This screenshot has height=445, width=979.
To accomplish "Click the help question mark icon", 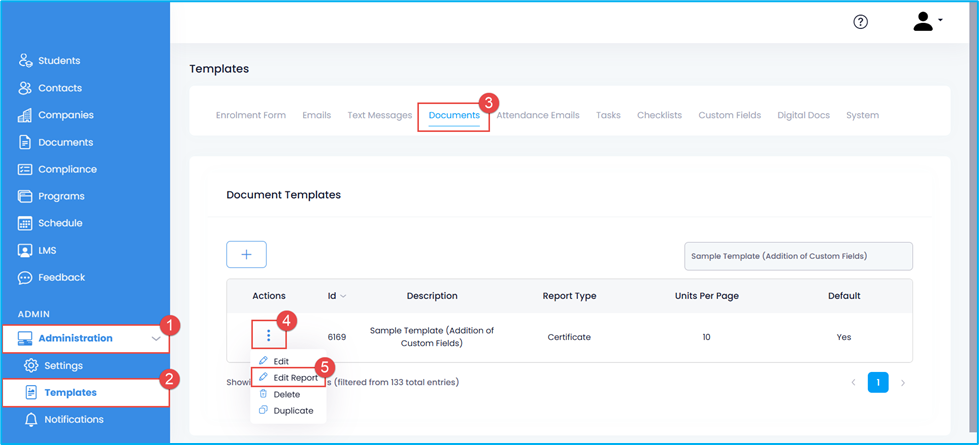I will [x=860, y=22].
